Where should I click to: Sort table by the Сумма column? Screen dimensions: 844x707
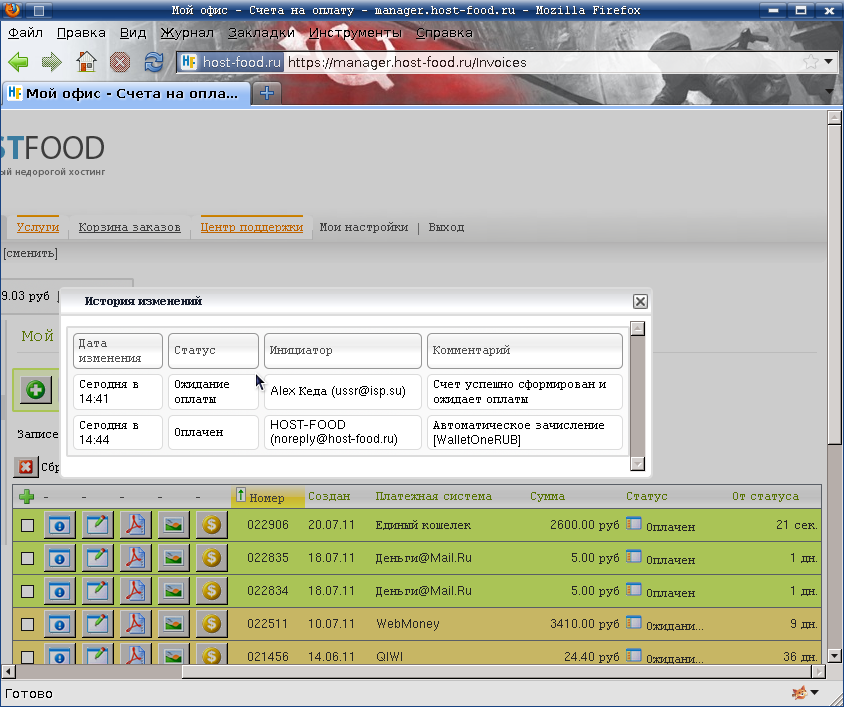tap(547, 496)
